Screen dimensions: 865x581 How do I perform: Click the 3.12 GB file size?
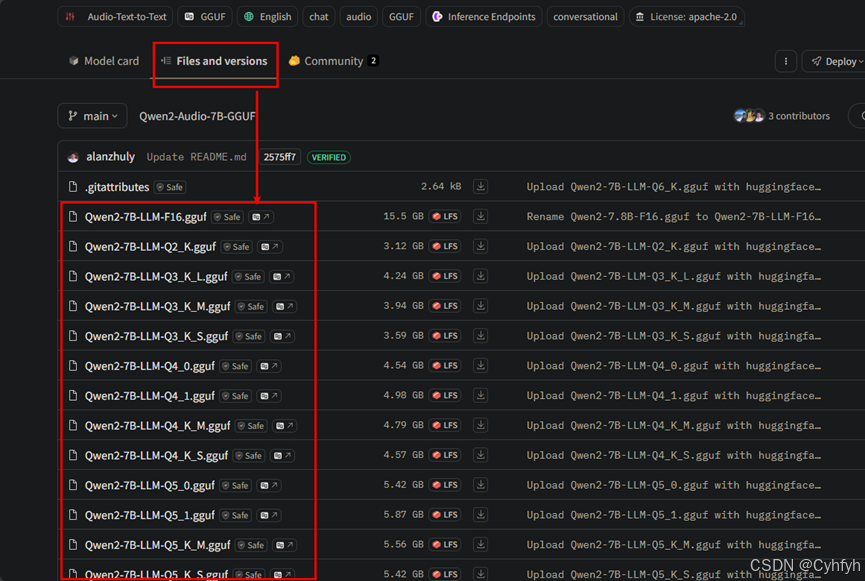(x=403, y=246)
